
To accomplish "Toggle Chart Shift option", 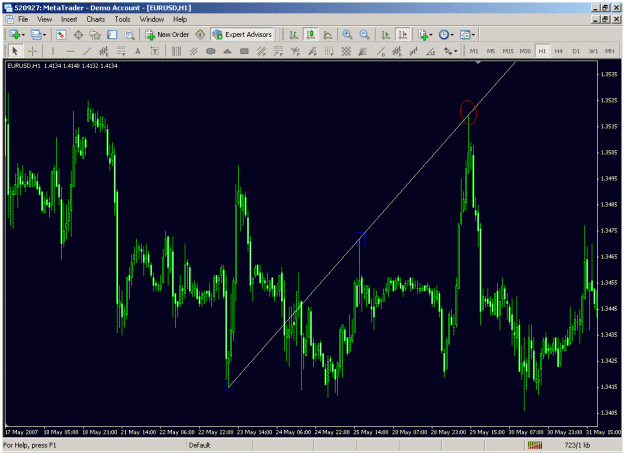I will [403, 35].
